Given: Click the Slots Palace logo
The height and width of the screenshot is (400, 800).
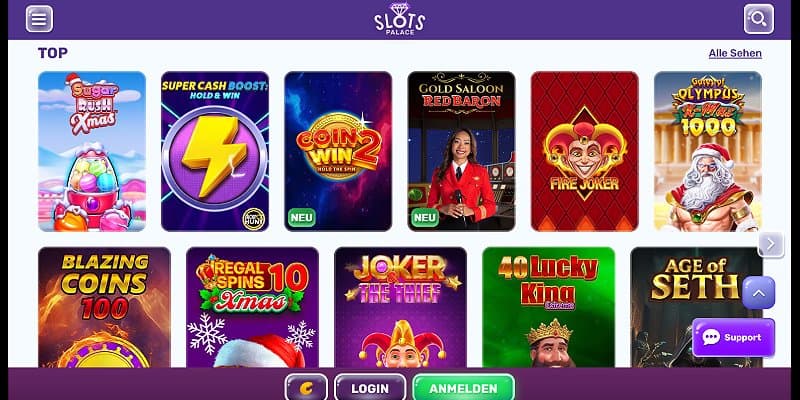Looking at the screenshot, I should pos(399,19).
